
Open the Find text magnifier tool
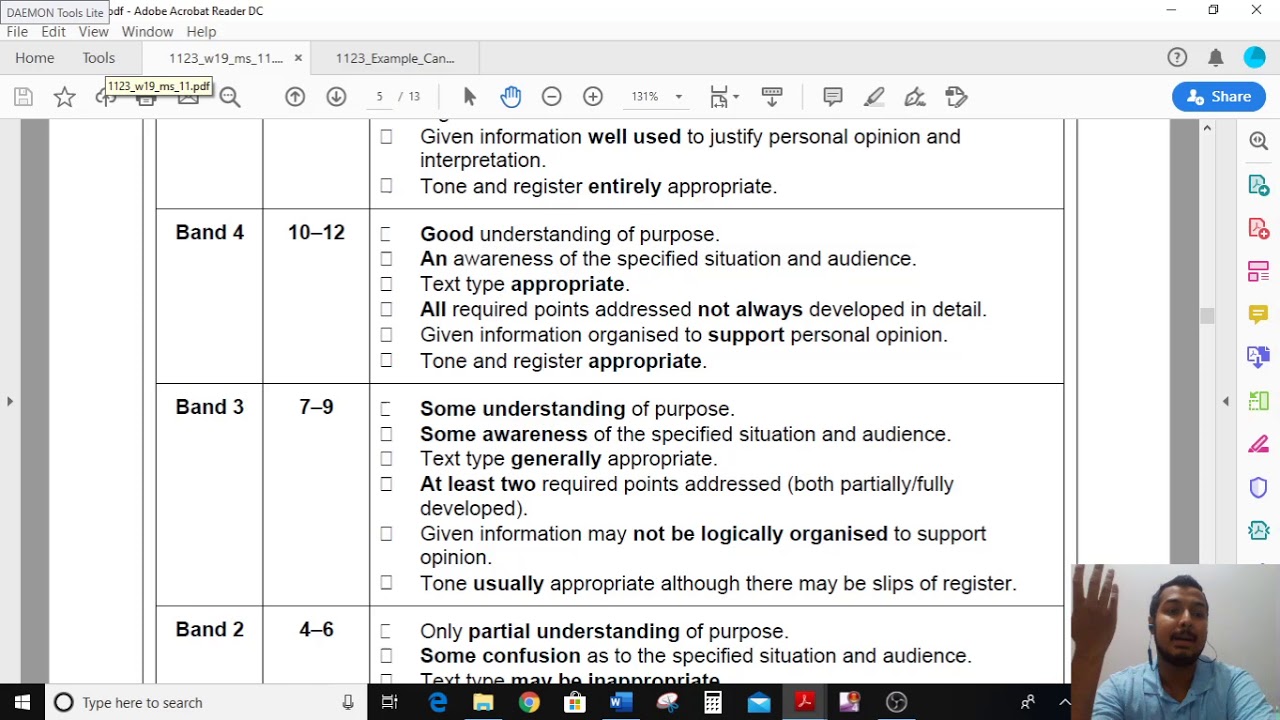click(x=230, y=97)
